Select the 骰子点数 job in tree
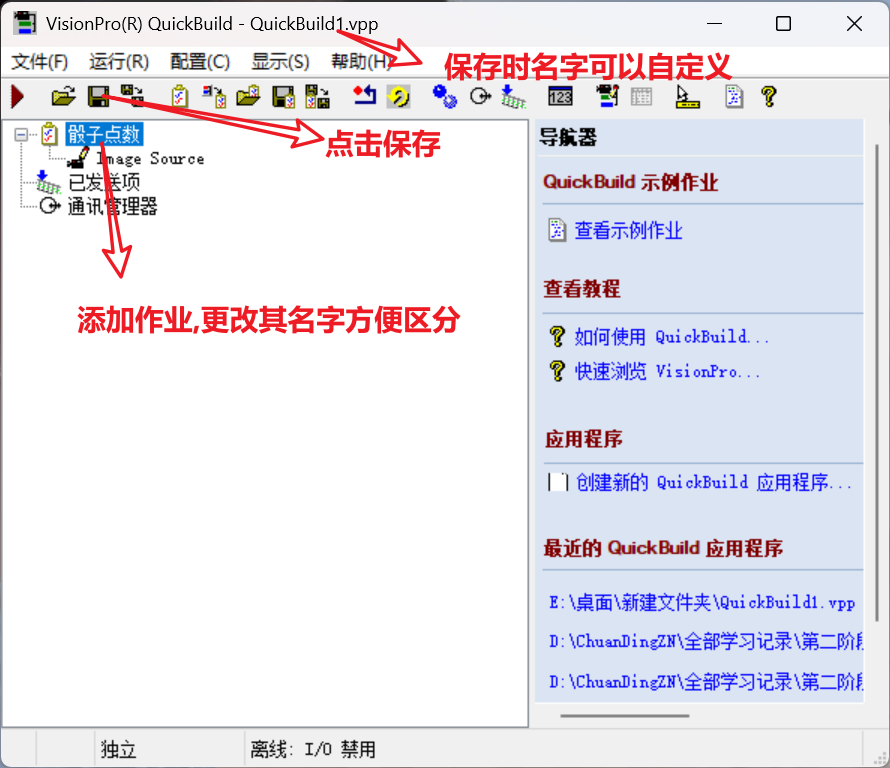Viewport: 890px width, 768px height. tap(104, 134)
